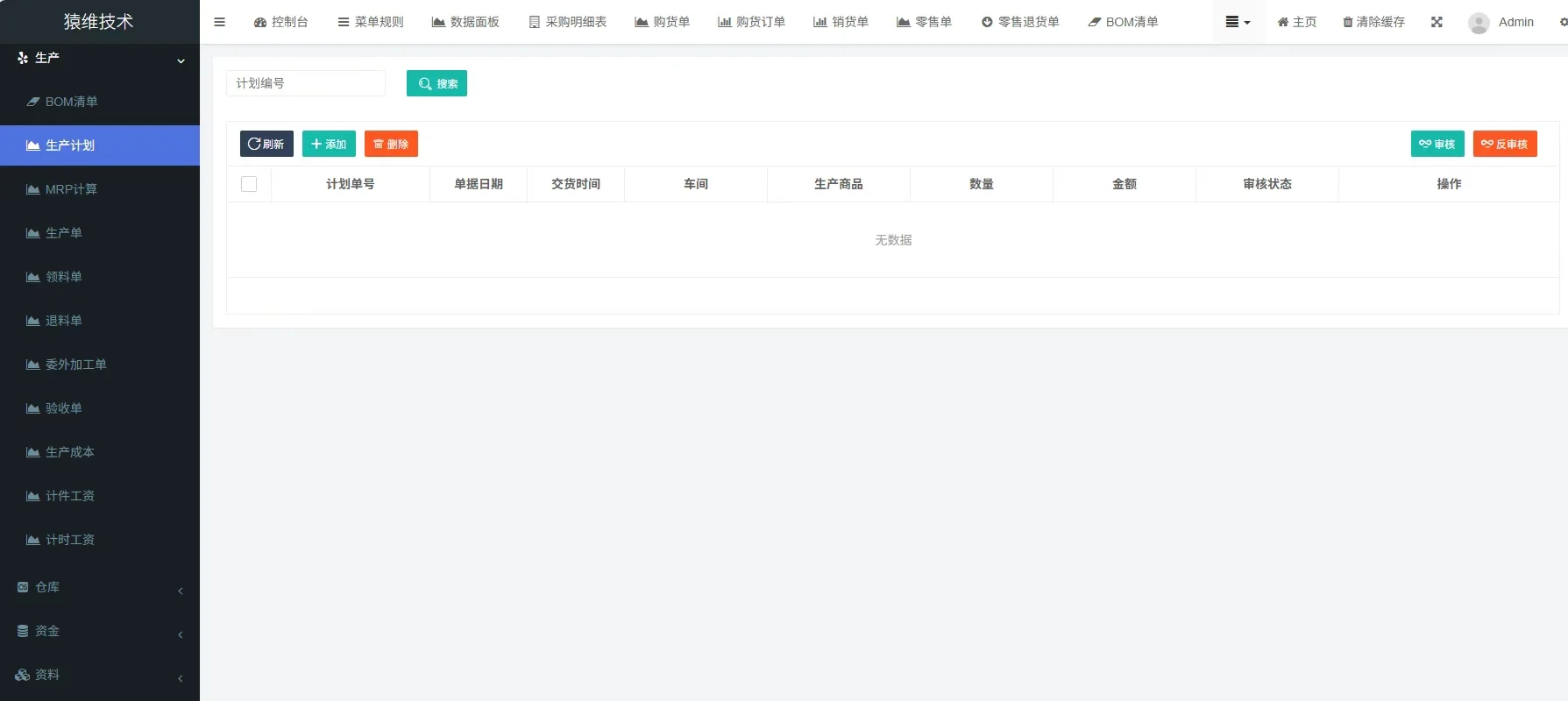Open 验收单 in the sidebar
The width and height of the screenshot is (1568, 701).
click(100, 408)
